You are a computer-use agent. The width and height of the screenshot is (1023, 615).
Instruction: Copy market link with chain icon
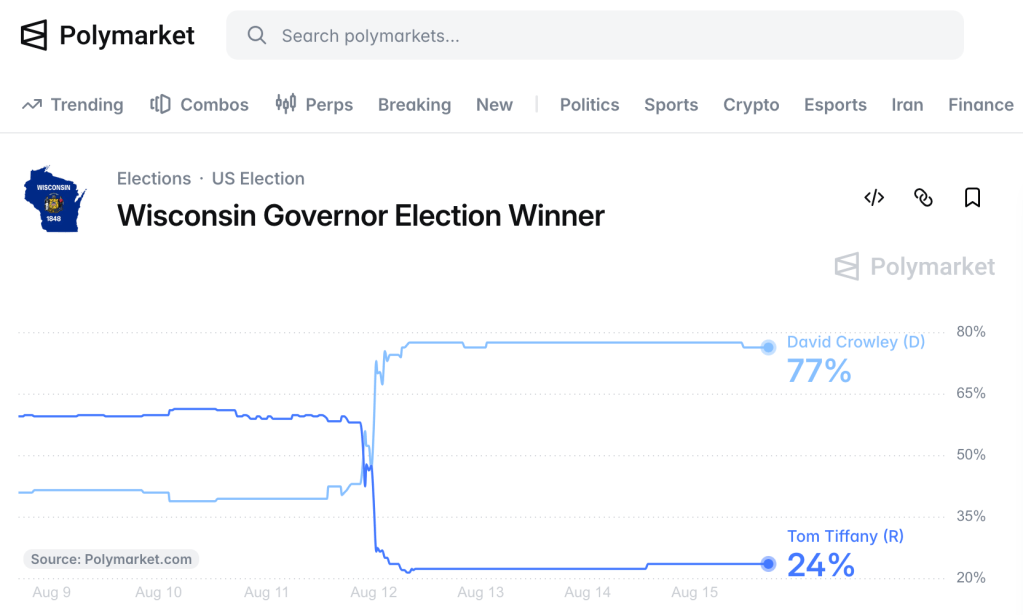pyautogui.click(x=923, y=198)
